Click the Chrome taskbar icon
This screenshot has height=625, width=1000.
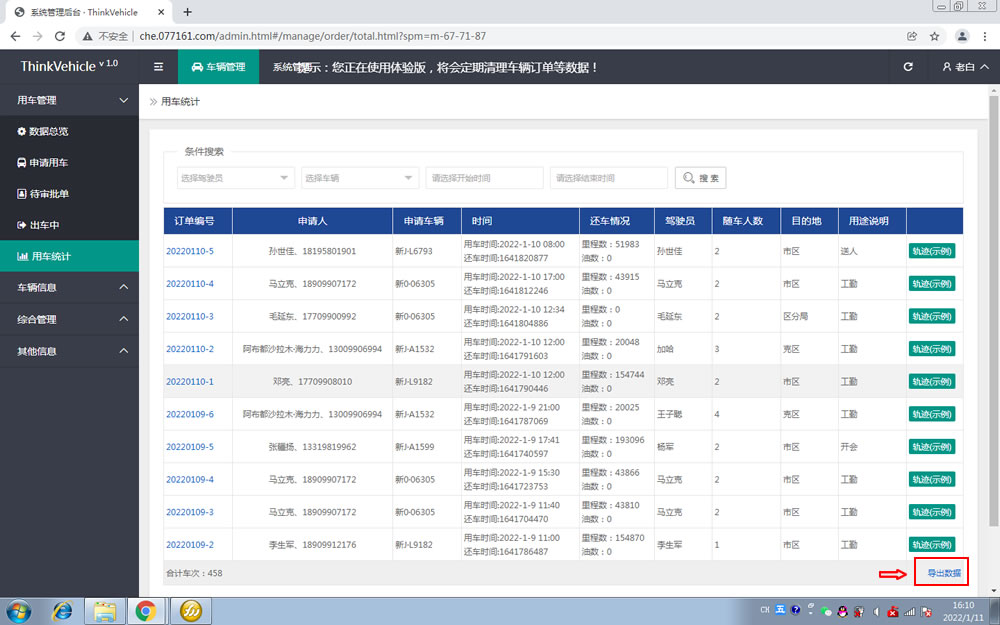(x=147, y=611)
